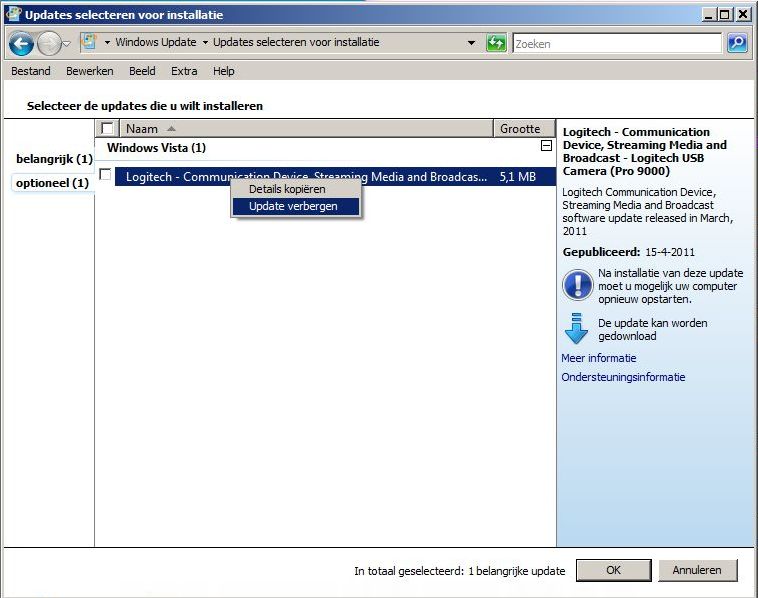
Task: Click the search magnifier icon
Action: point(736,43)
